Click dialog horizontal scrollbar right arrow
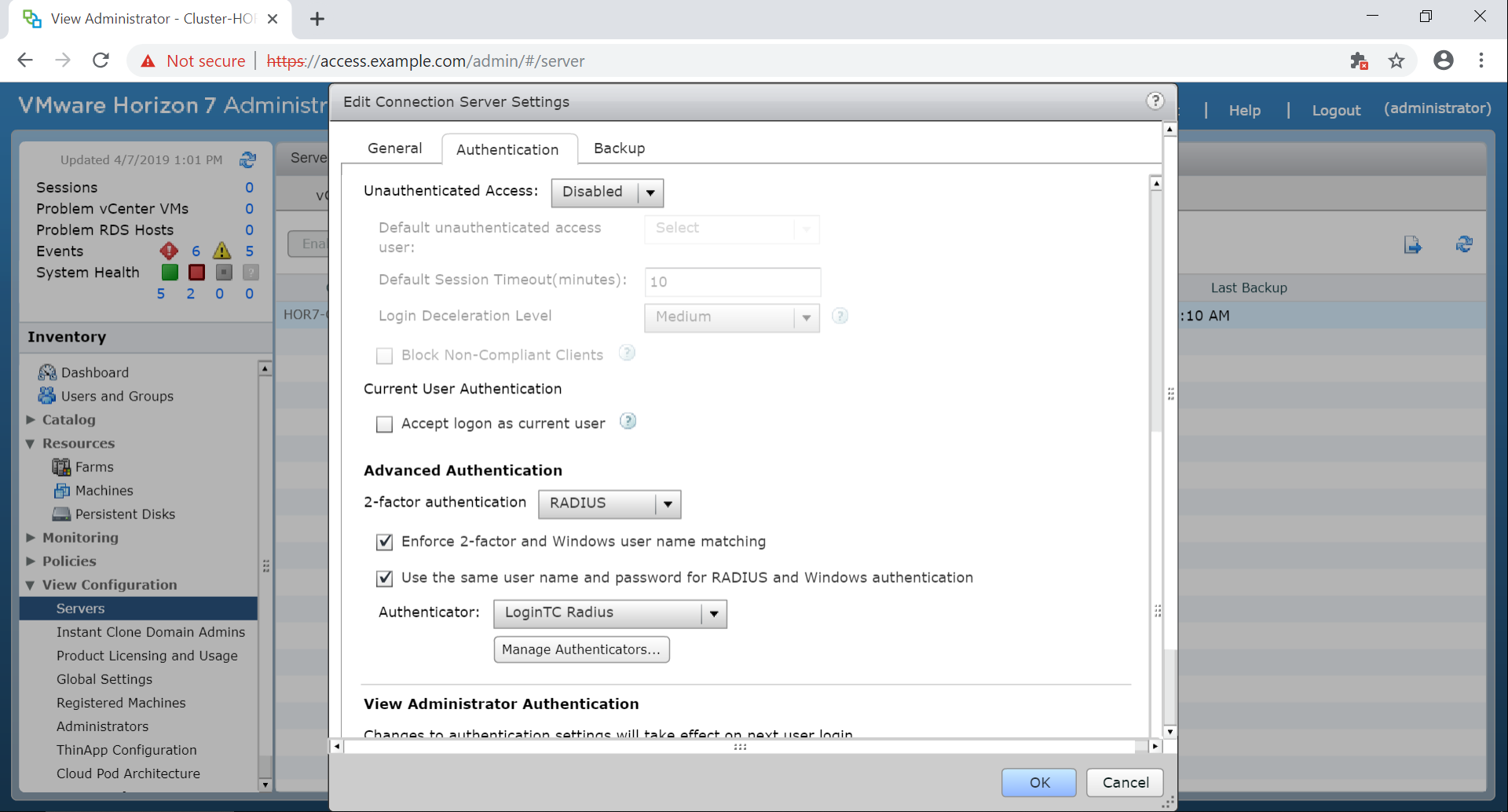 click(1155, 746)
